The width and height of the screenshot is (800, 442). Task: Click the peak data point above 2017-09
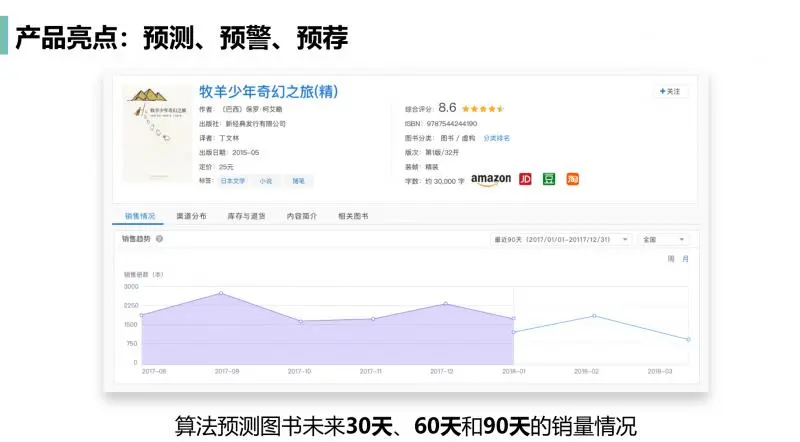pos(221,293)
